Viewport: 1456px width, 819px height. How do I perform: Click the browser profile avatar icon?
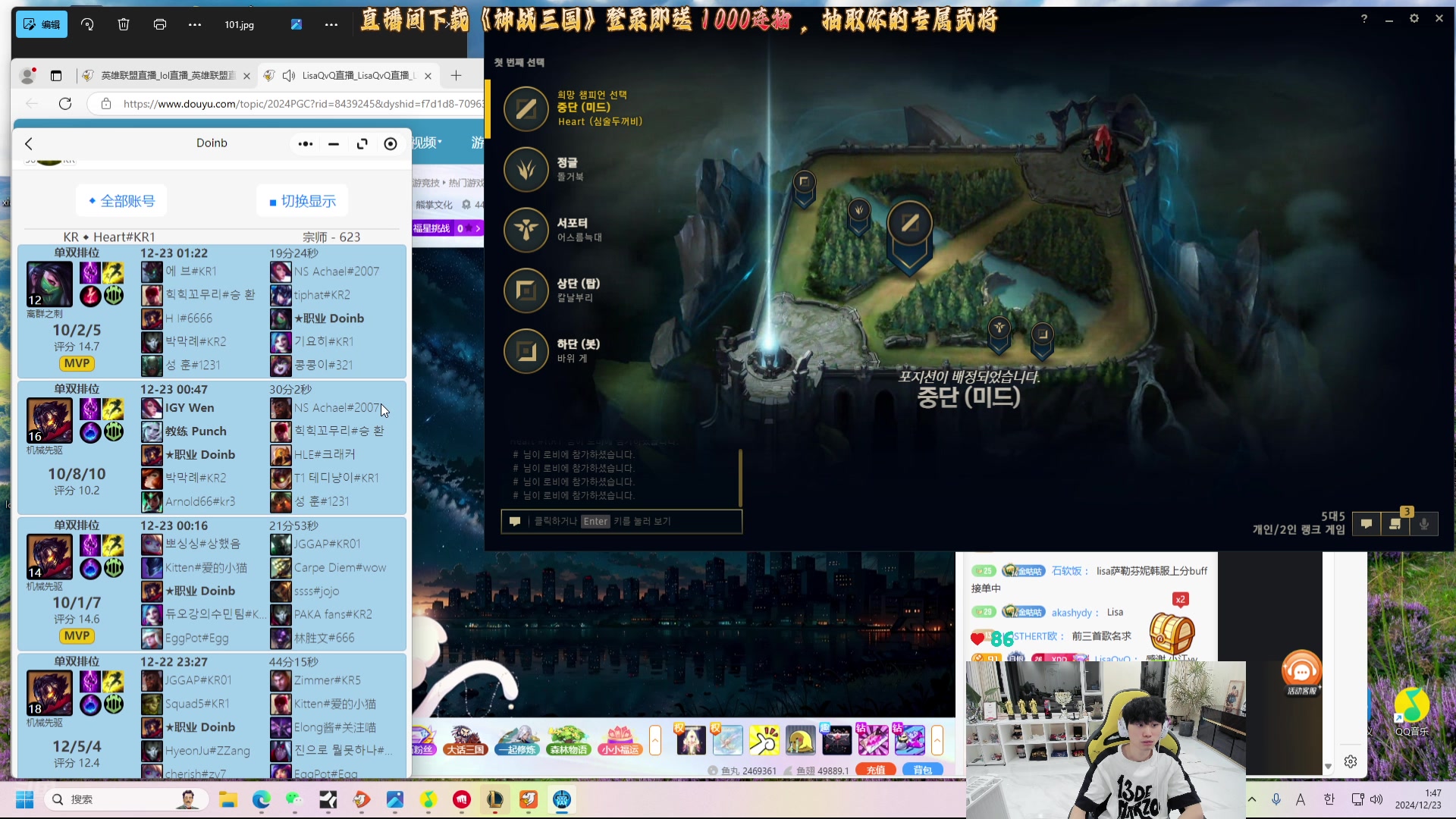point(28,75)
